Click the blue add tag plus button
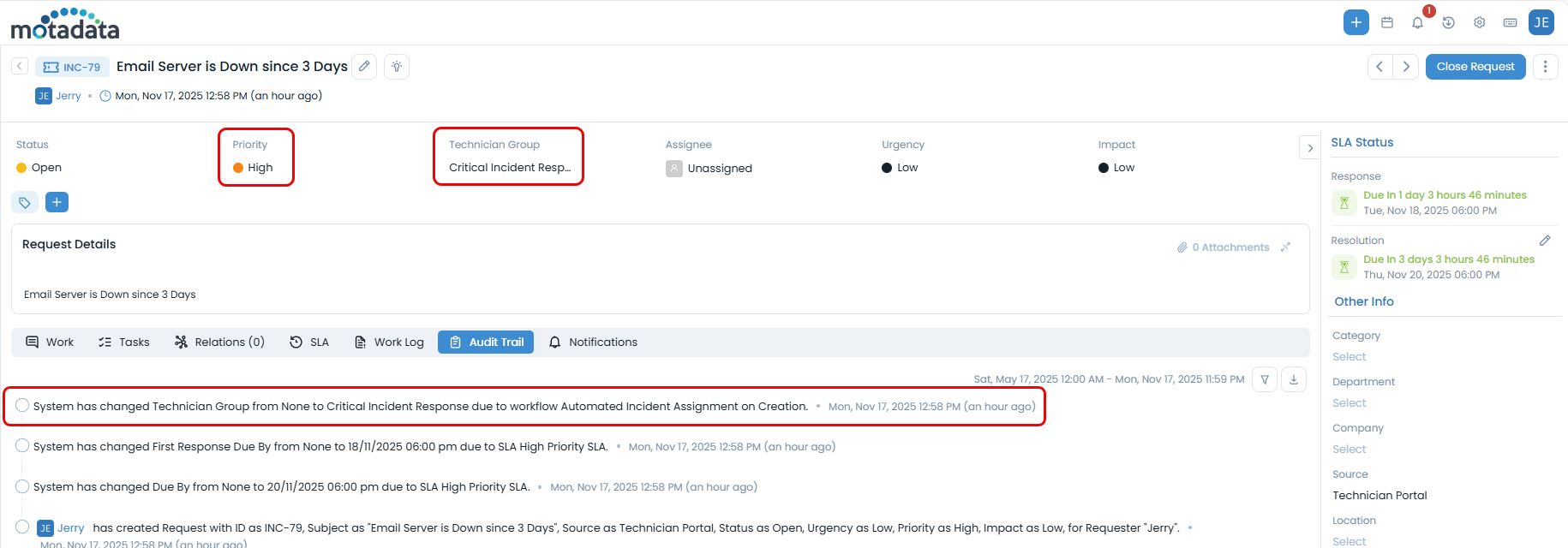Image resolution: width=1568 pixels, height=548 pixels. click(x=57, y=202)
